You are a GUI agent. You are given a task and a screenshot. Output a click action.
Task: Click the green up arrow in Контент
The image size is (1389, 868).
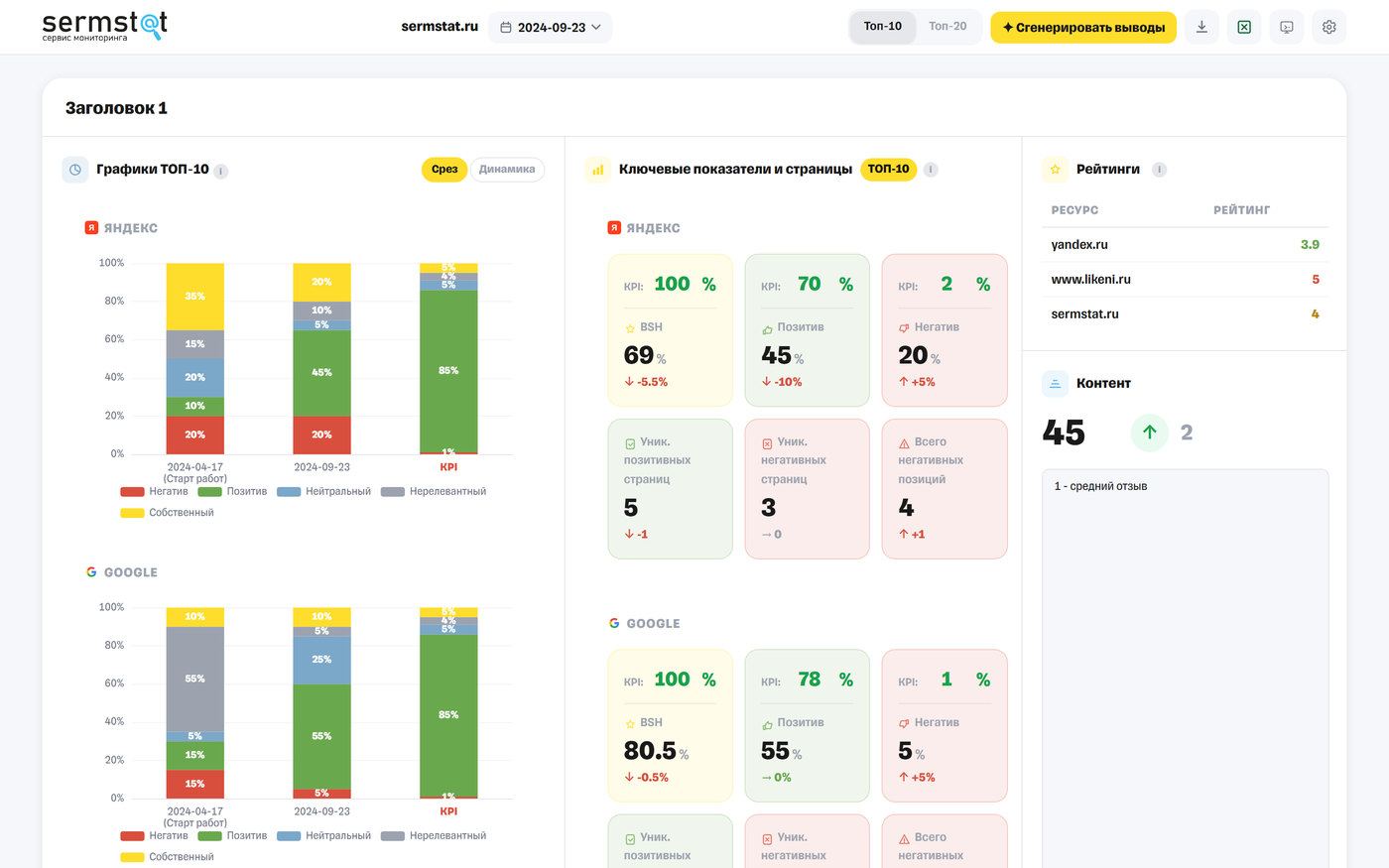[x=1150, y=433]
